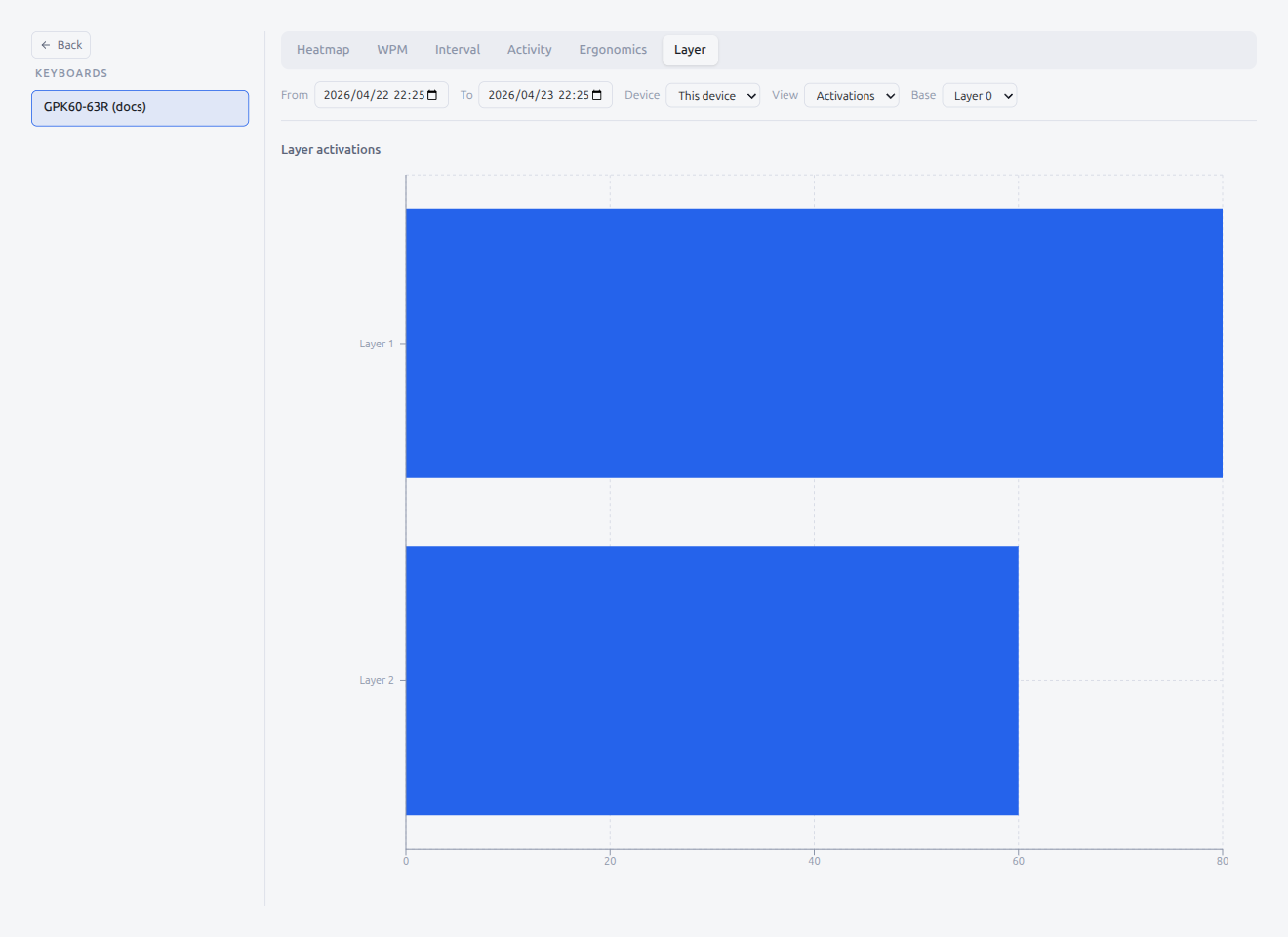Screen dimensions: 1288x937
Task: Open calendar picker icon in From field
Action: pyautogui.click(x=432, y=95)
